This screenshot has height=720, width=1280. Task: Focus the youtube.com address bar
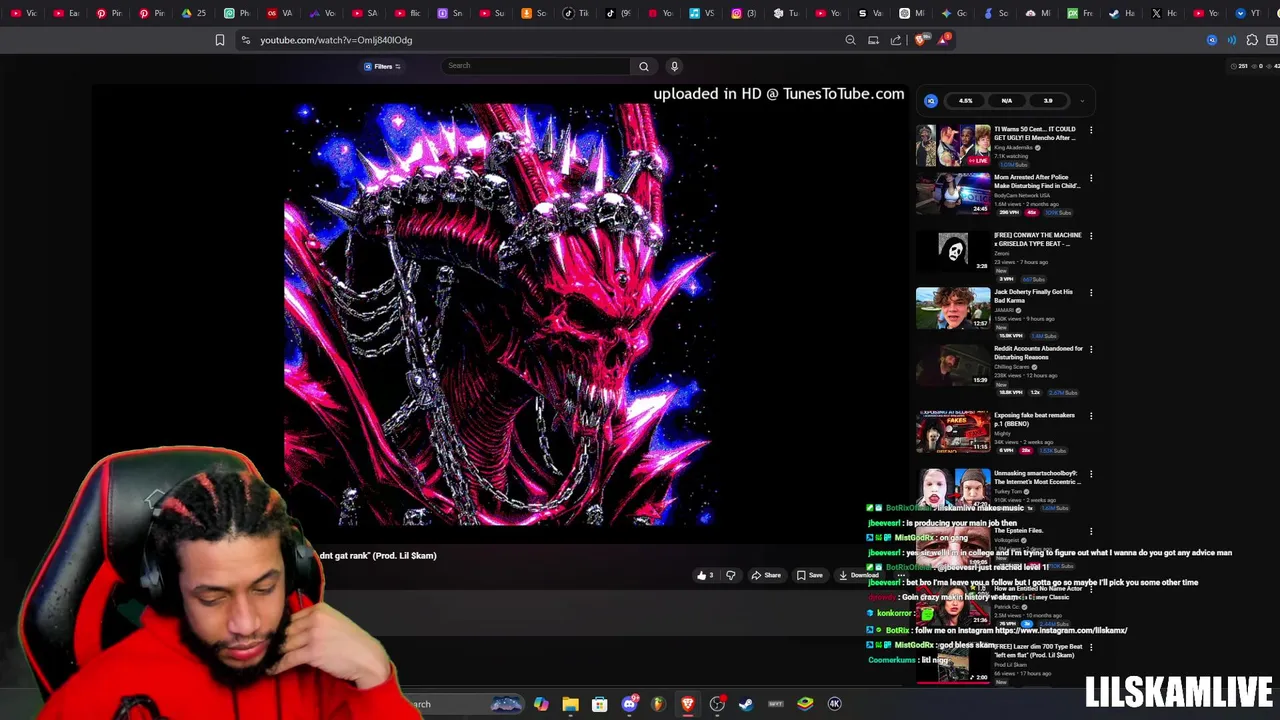click(540, 40)
